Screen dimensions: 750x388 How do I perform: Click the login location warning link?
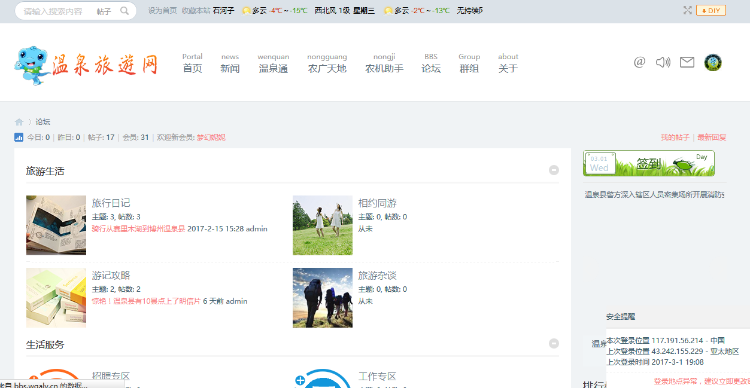702,381
